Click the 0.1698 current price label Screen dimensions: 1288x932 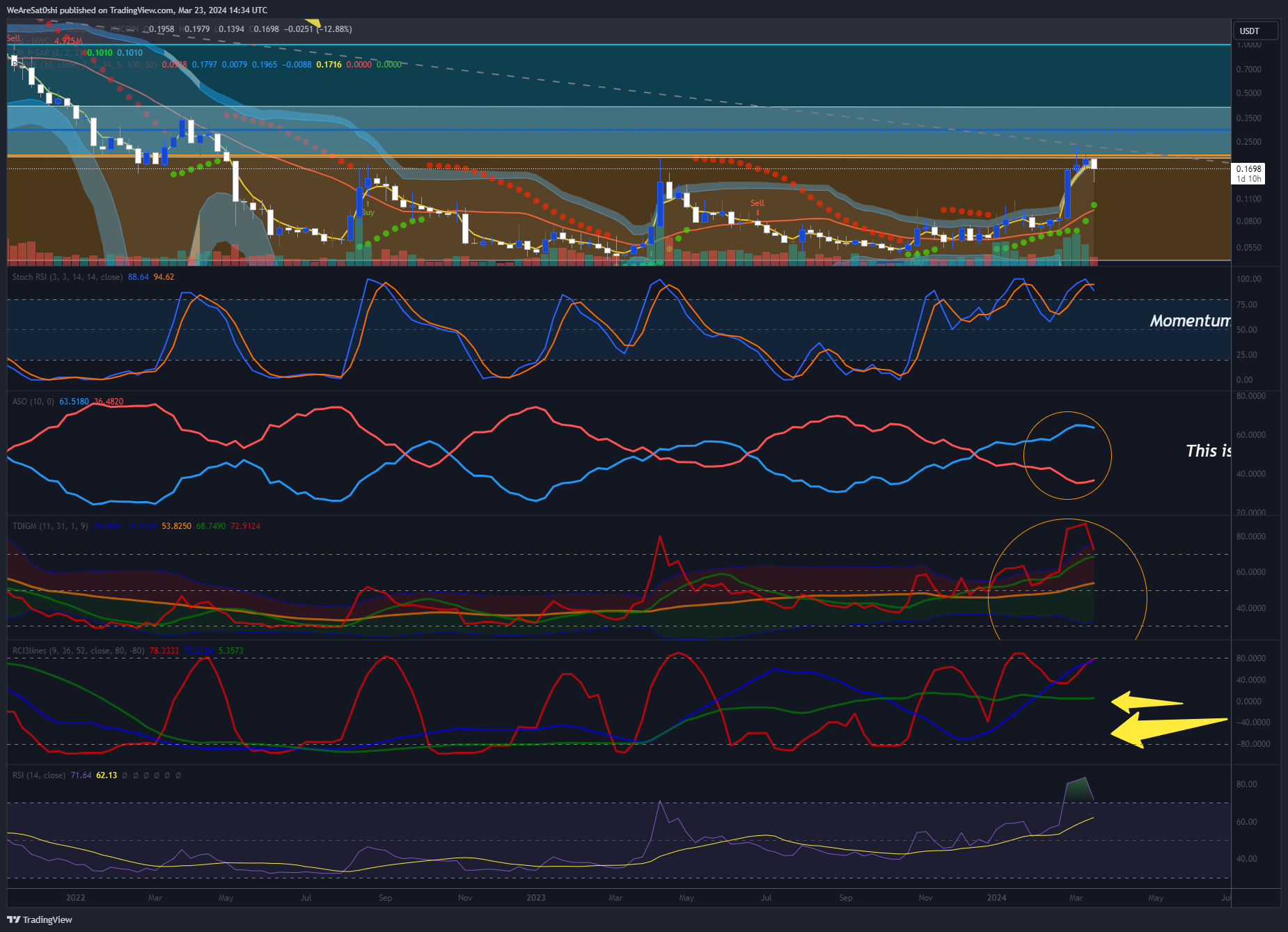(x=1248, y=173)
